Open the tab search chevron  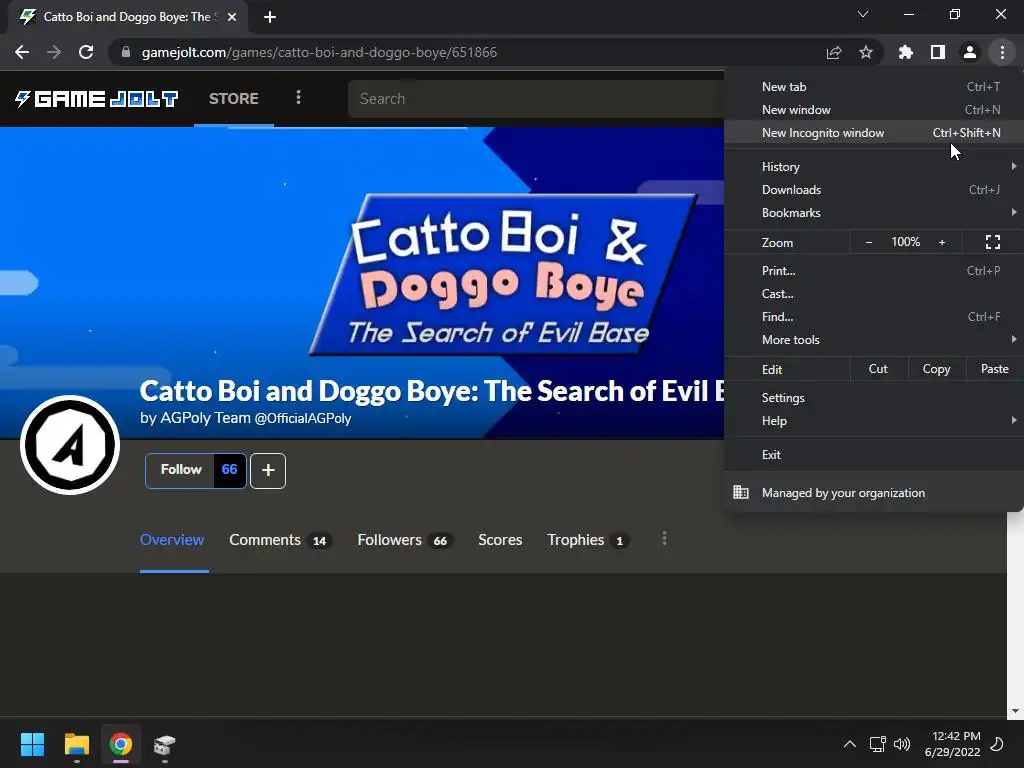tap(863, 14)
